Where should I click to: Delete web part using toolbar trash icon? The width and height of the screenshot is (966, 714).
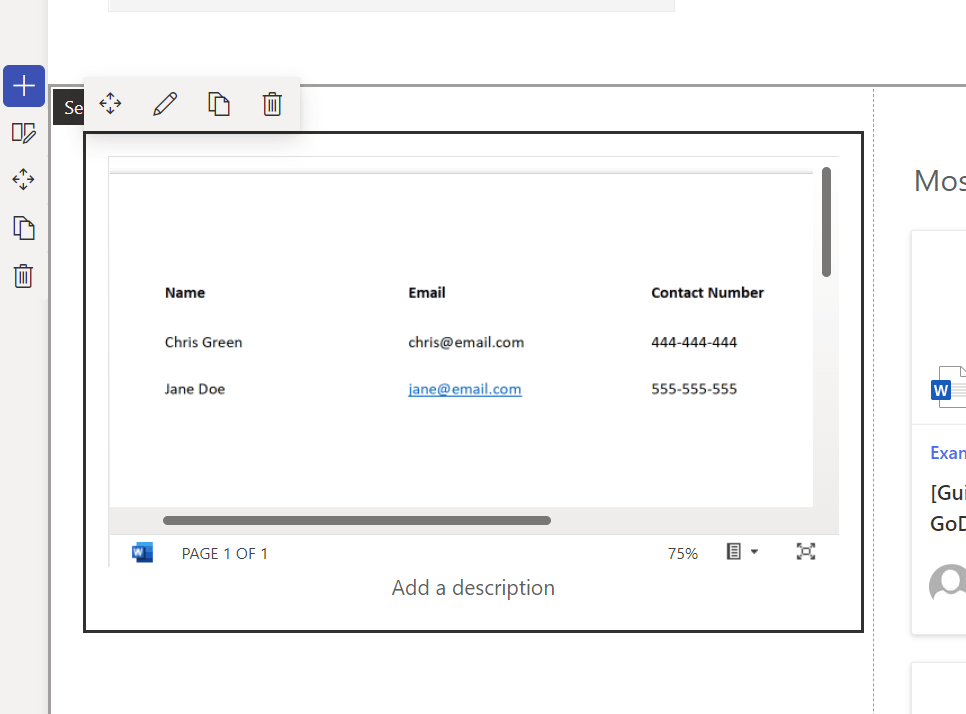pyautogui.click(x=272, y=103)
